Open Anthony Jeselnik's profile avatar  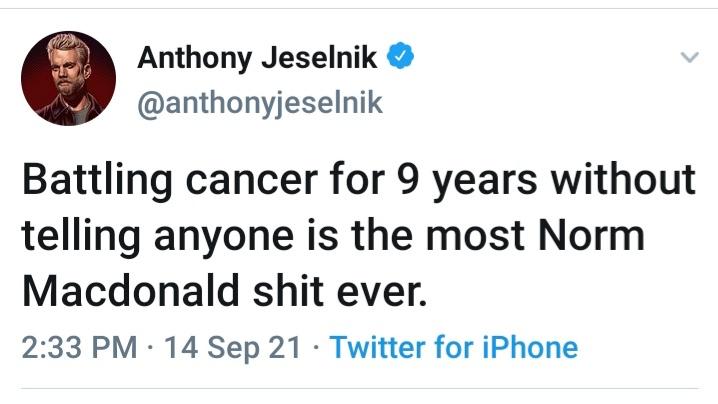coord(69,78)
